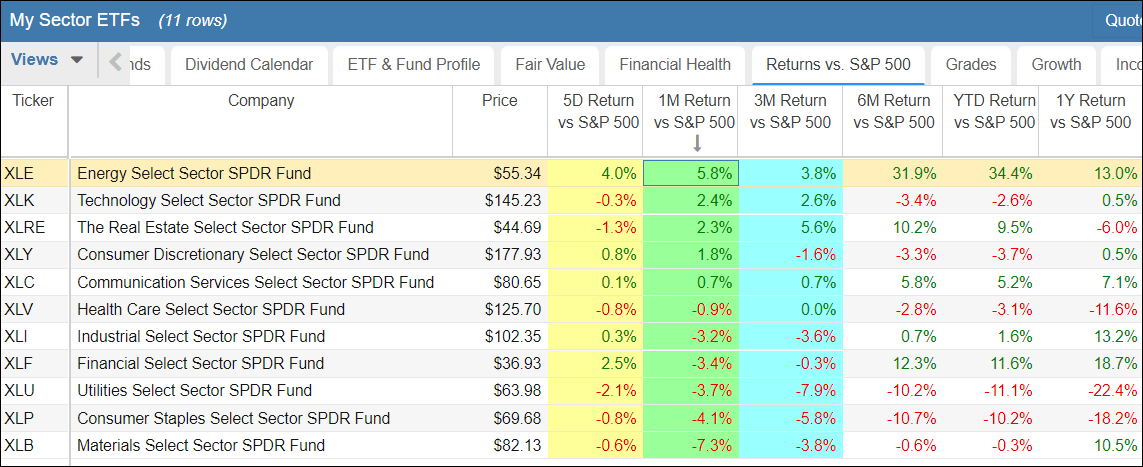This screenshot has height=467, width=1143.
Task: Switch to Dividend Calendar tab
Action: 249,65
